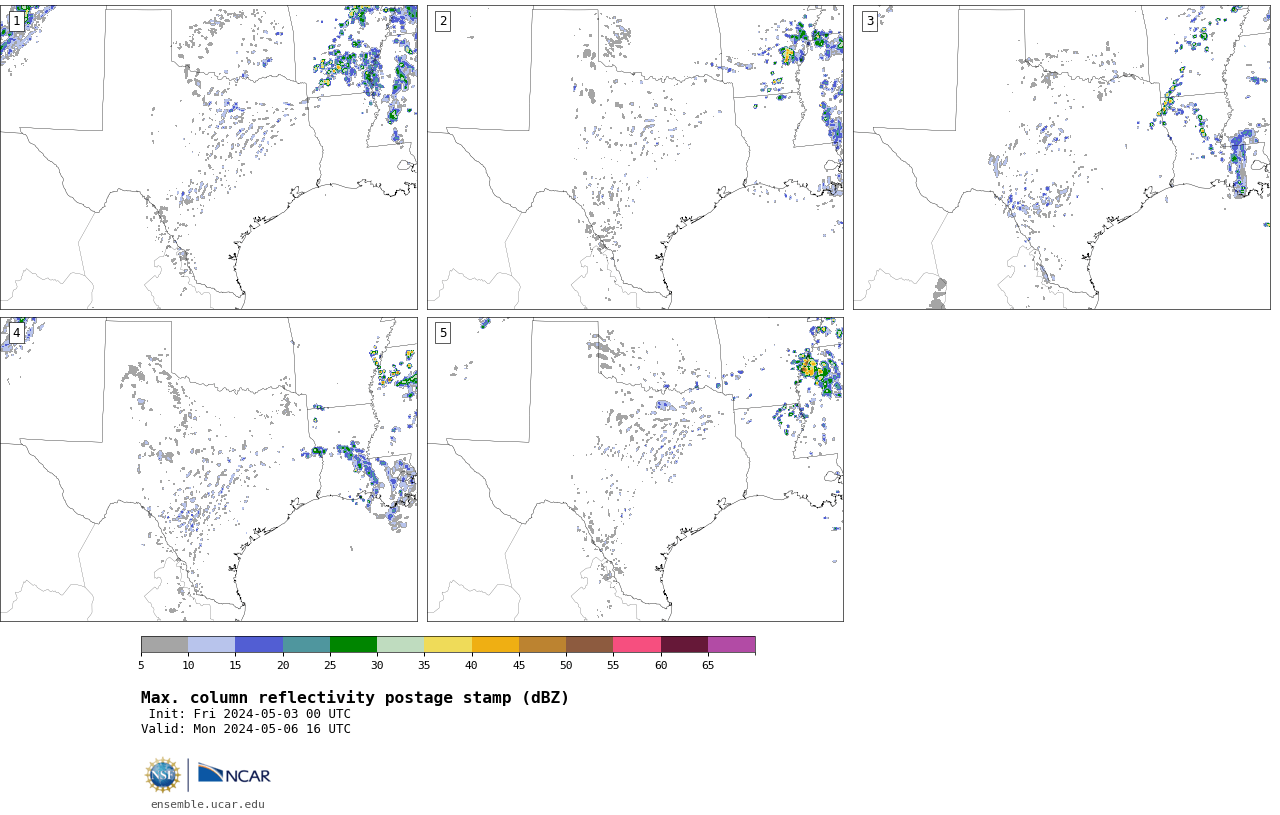Click colorbar tick label 65
The height and width of the screenshot is (815, 1280).
(x=708, y=665)
